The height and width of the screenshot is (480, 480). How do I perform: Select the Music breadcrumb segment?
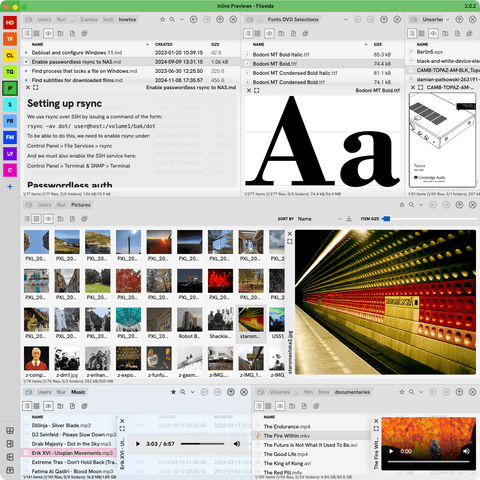click(x=78, y=392)
